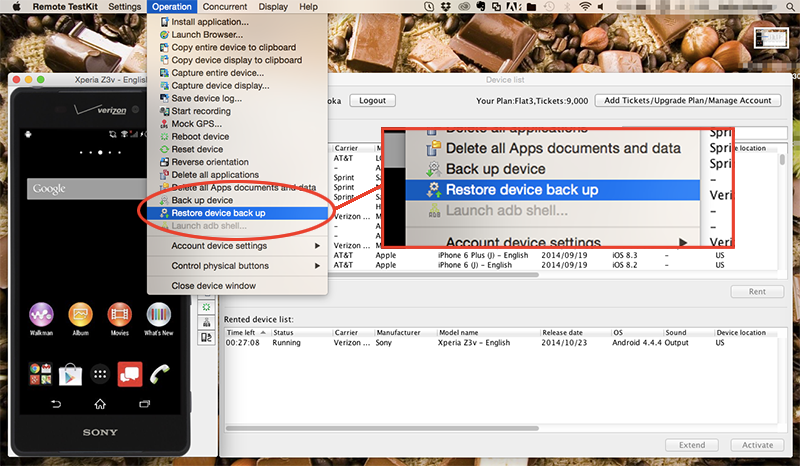Click the volume icon in the menu bar
Image resolution: width=800 pixels, height=466 pixels.
pos(601,7)
